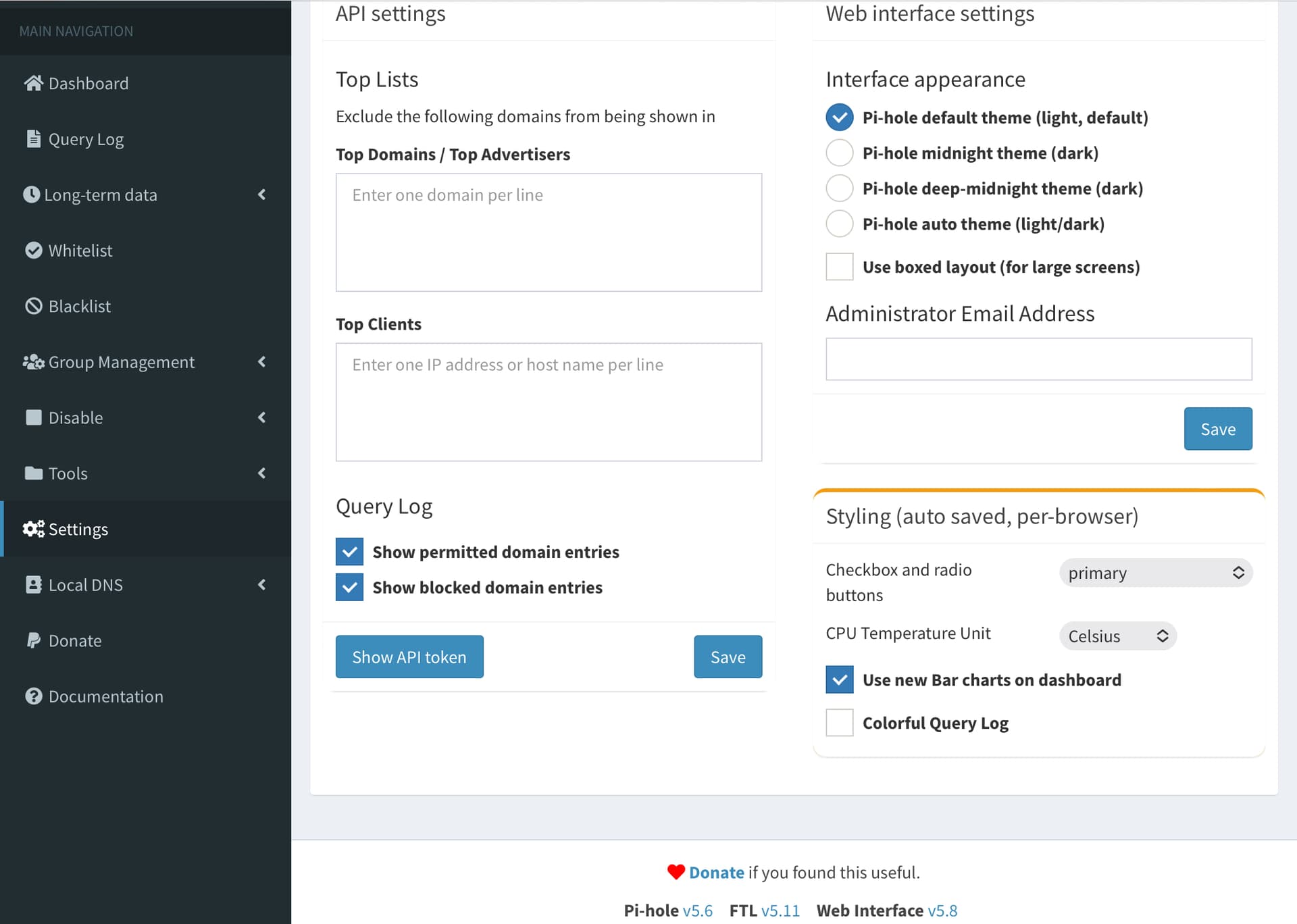Click the Query Log file icon
Image resolution: width=1297 pixels, height=924 pixels.
pyautogui.click(x=33, y=138)
